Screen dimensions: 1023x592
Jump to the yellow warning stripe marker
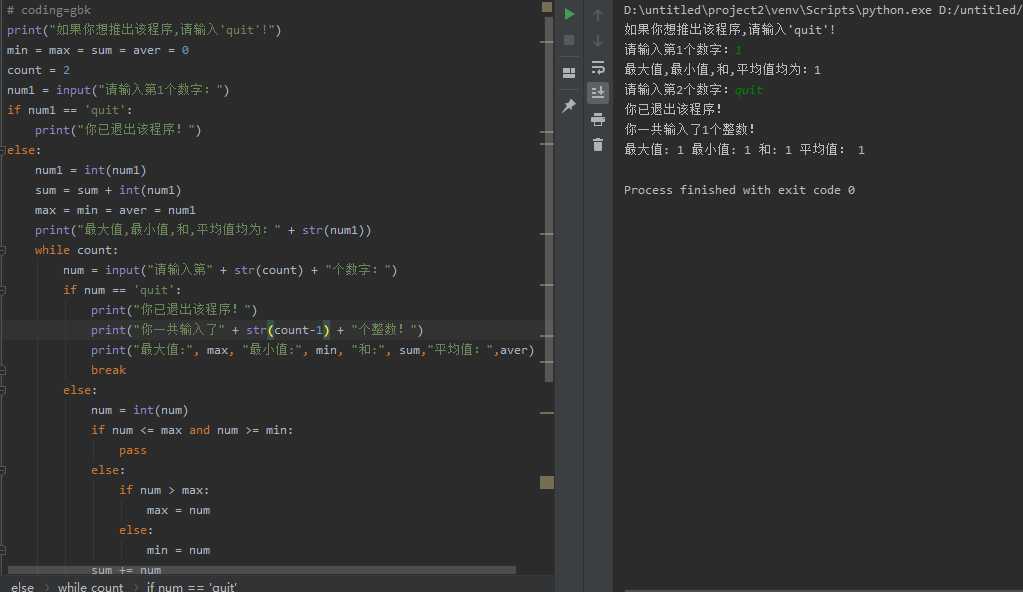click(547, 482)
